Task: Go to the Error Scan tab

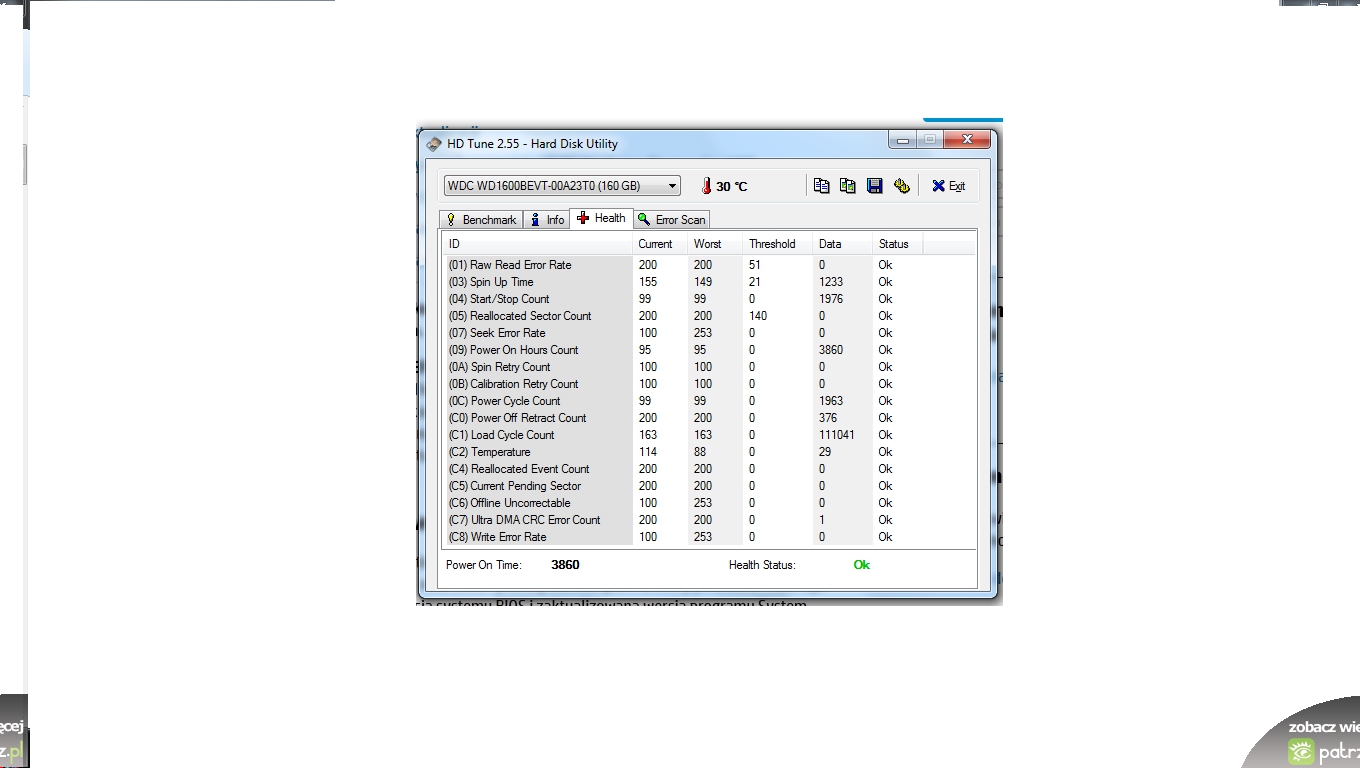Action: [671, 220]
